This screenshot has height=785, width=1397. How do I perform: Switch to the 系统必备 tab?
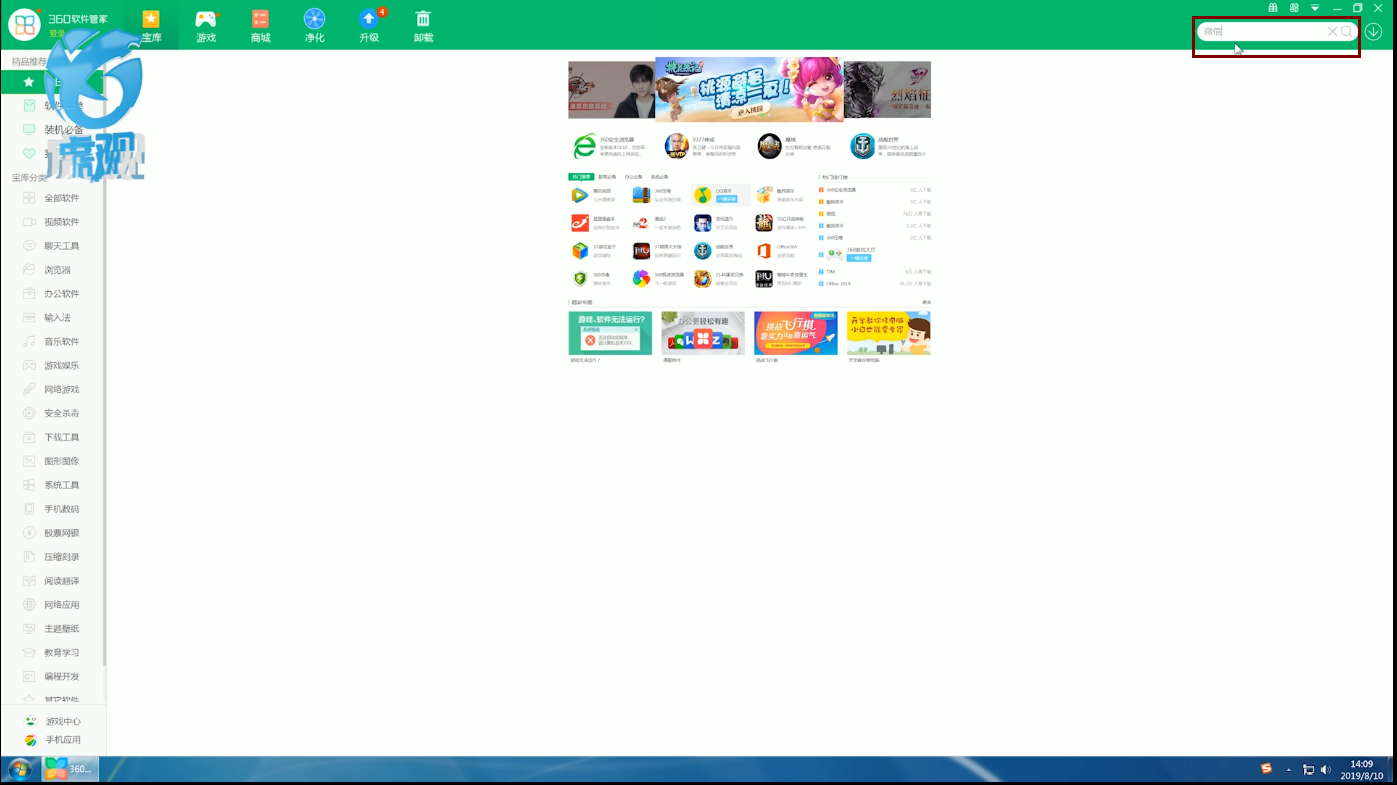tap(659, 177)
